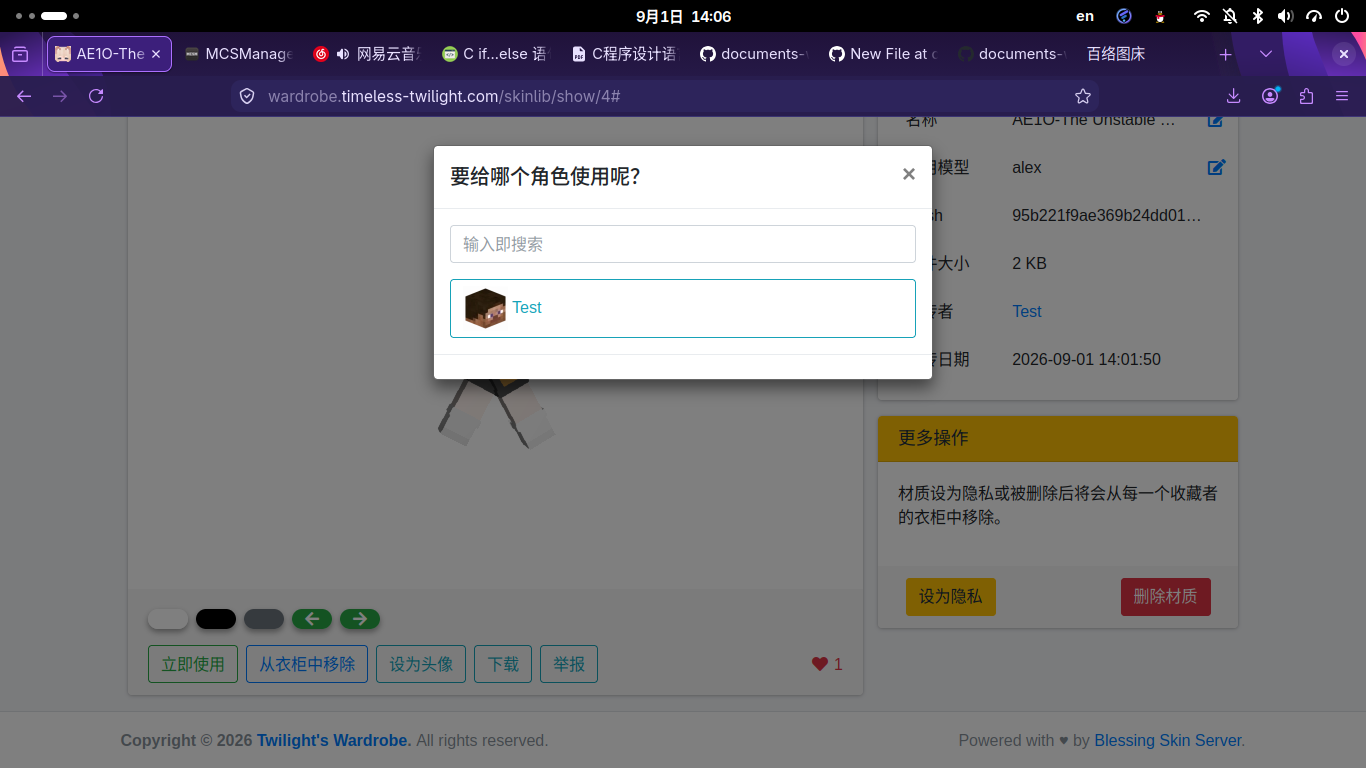Switch to the New File tab
Image resolution: width=1366 pixels, height=768 pixels.
[x=883, y=54]
